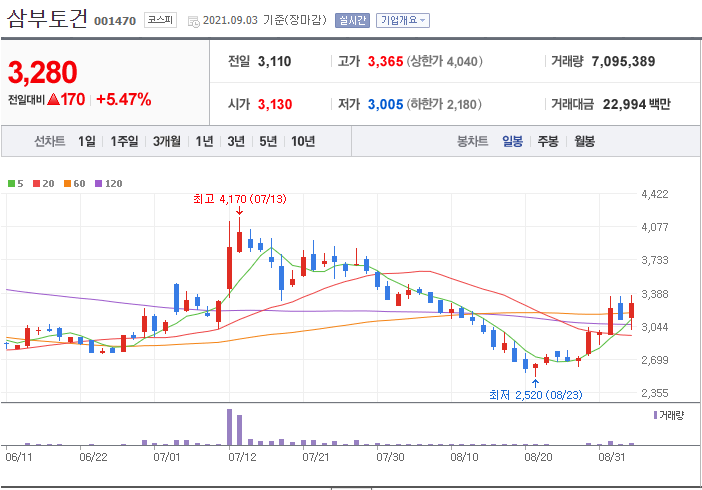Click the calendar icon beside 2021.09.03
The image size is (702, 490).
pyautogui.click(x=193, y=21)
